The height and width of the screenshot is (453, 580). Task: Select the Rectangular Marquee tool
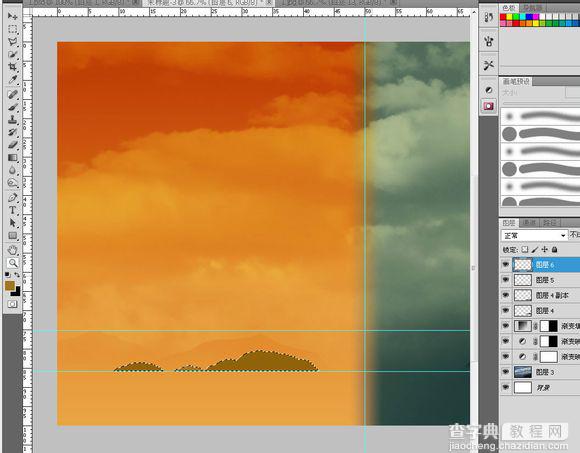pyautogui.click(x=13, y=29)
